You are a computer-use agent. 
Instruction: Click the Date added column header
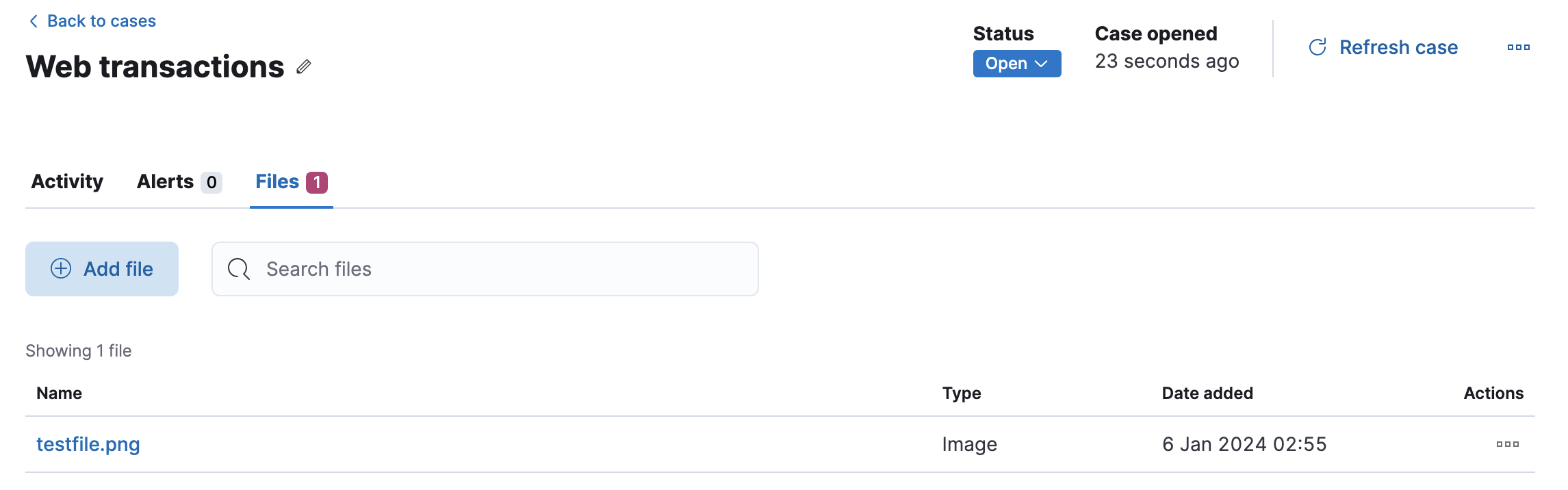[1207, 393]
